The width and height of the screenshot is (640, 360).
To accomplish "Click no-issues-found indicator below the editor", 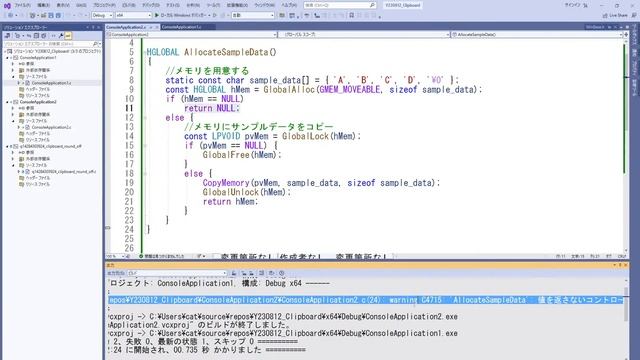I will coord(162,256).
